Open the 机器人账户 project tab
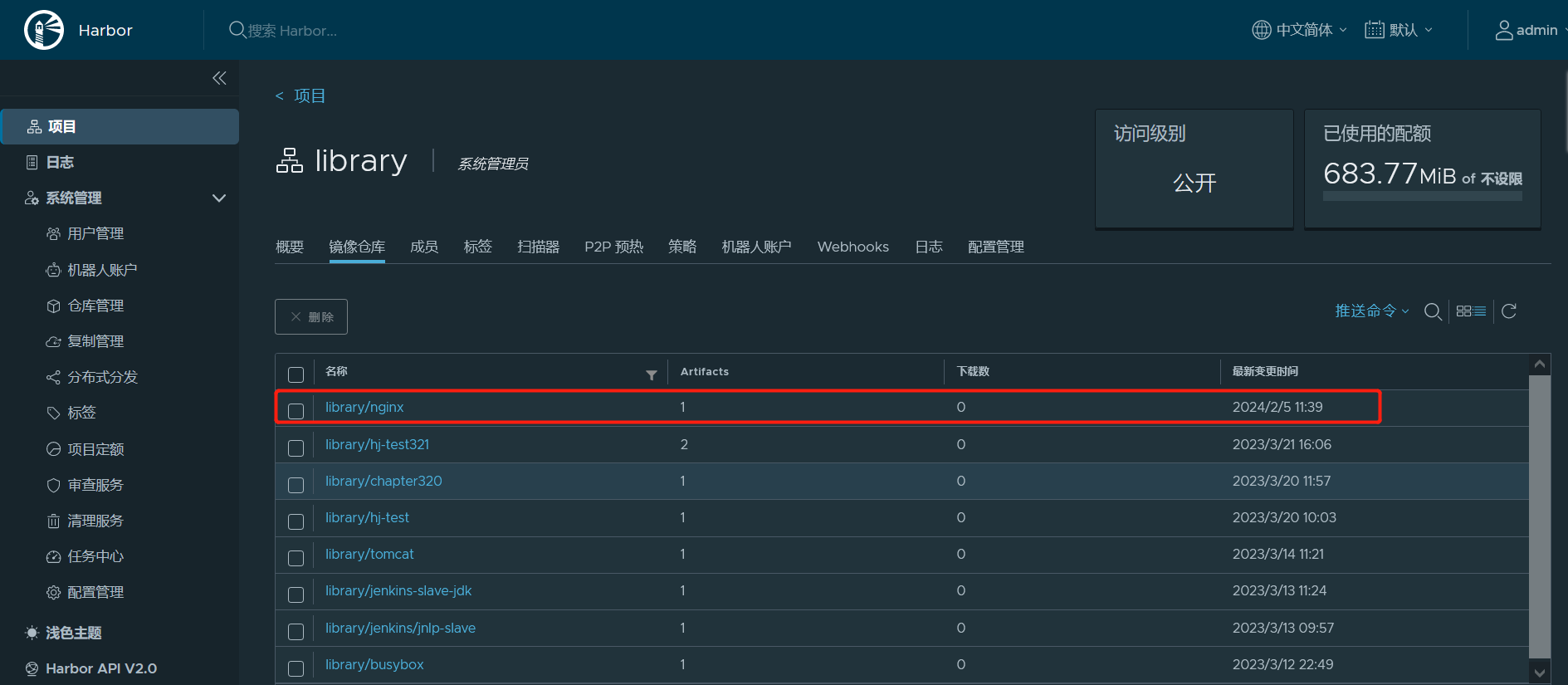 756,247
